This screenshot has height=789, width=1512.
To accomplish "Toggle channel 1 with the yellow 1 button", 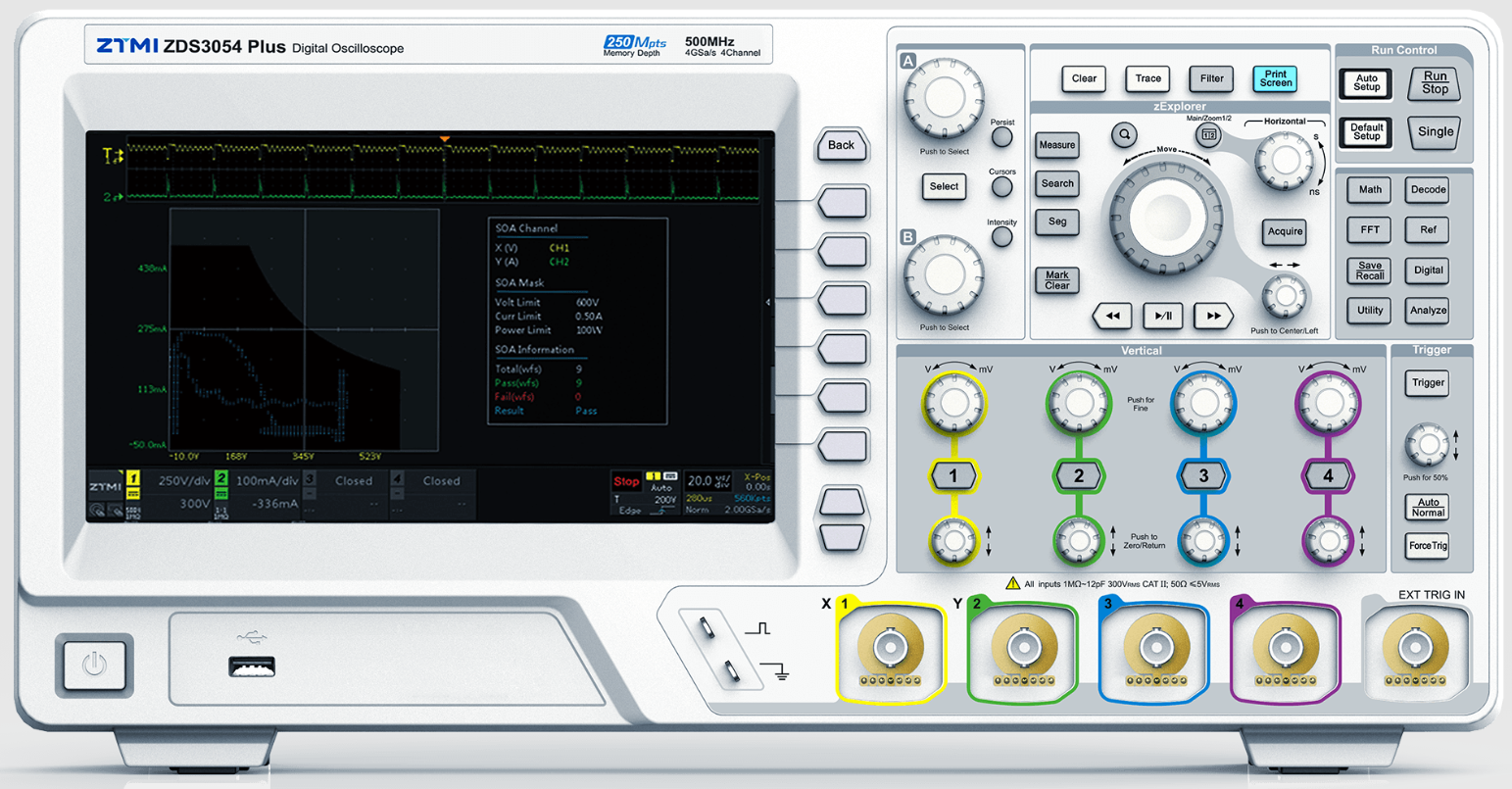I will [x=953, y=476].
